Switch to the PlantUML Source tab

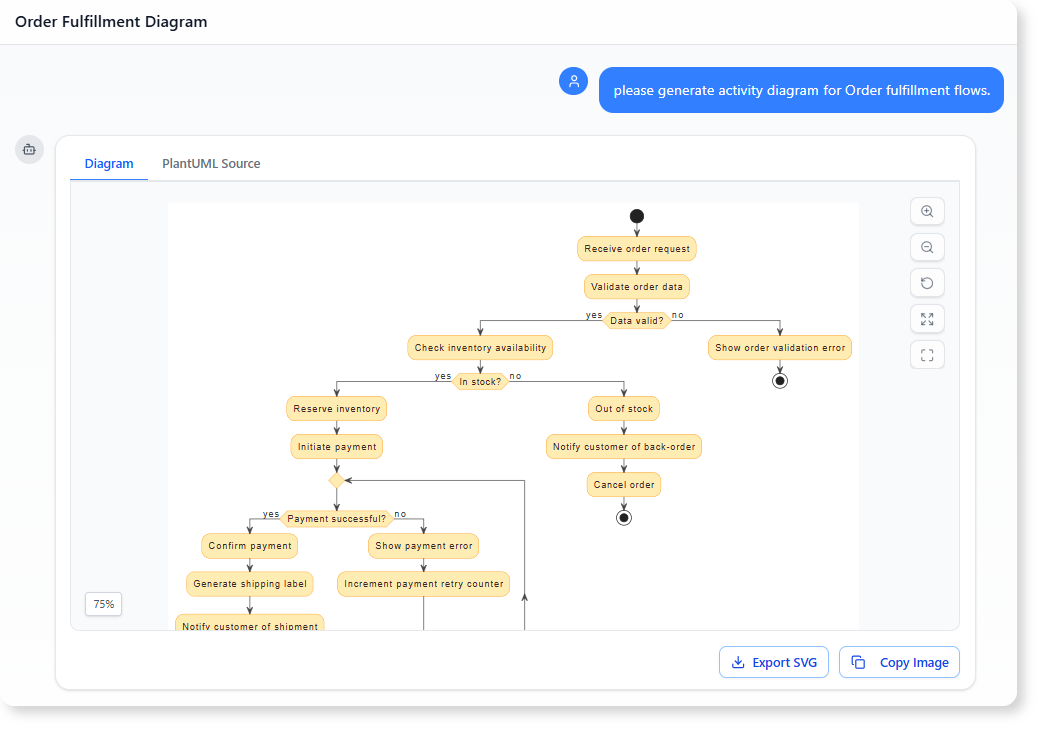pos(211,163)
